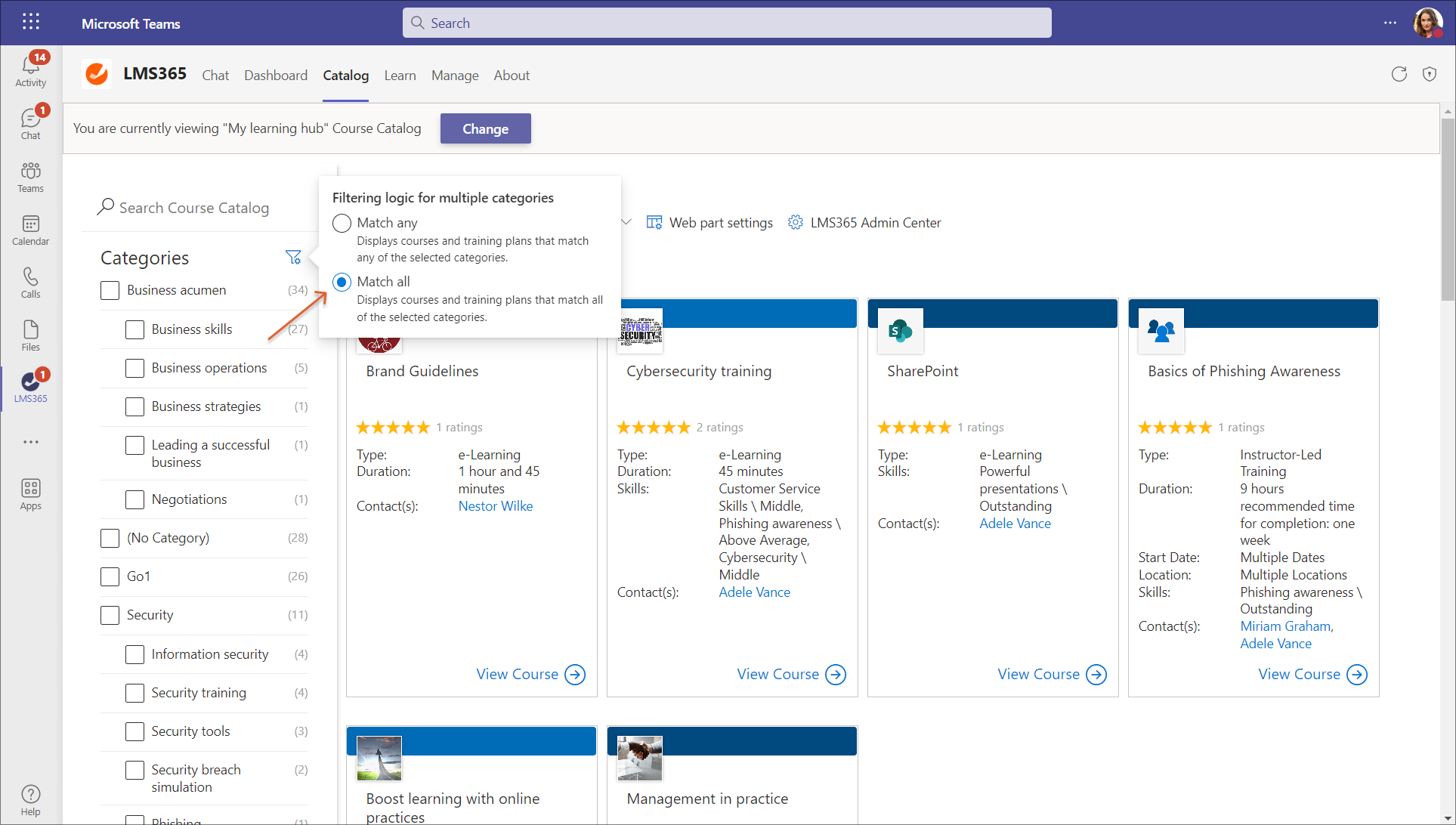
Task: Check the Security category
Action: [110, 615]
